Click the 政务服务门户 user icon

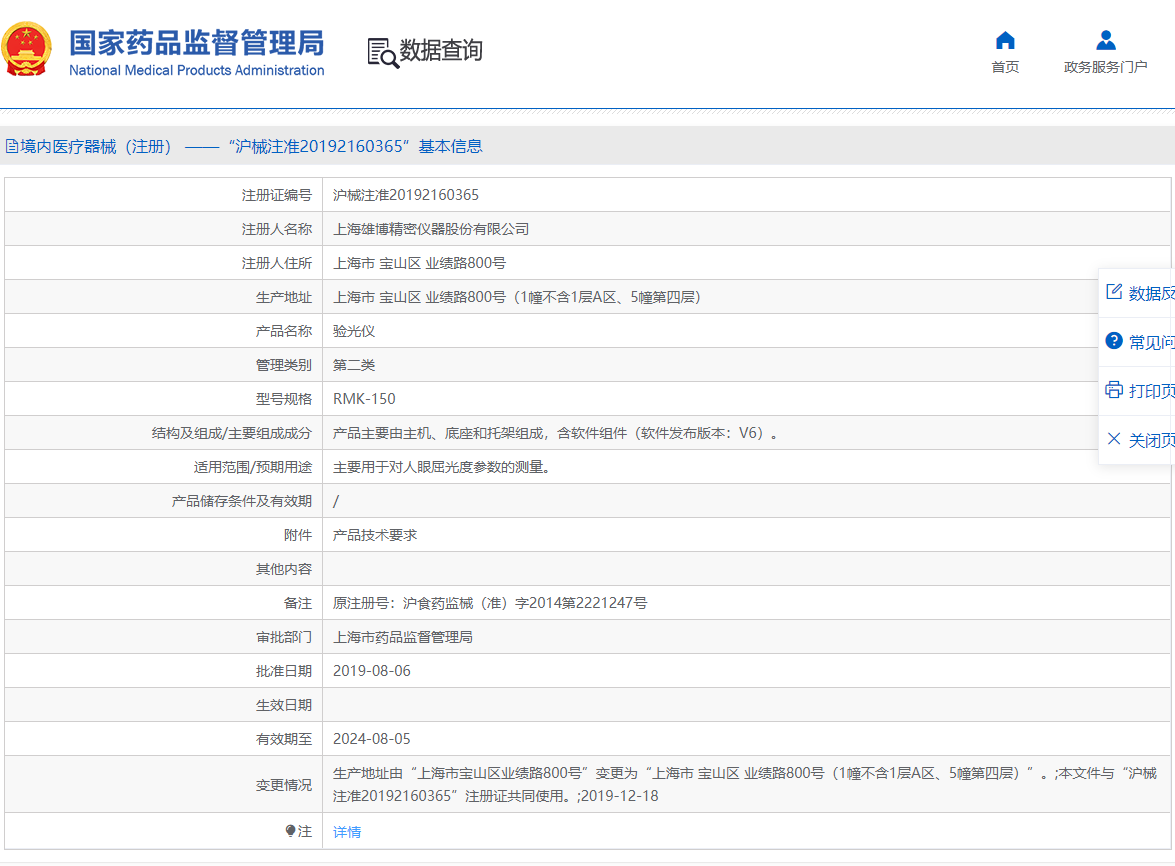click(1105, 40)
